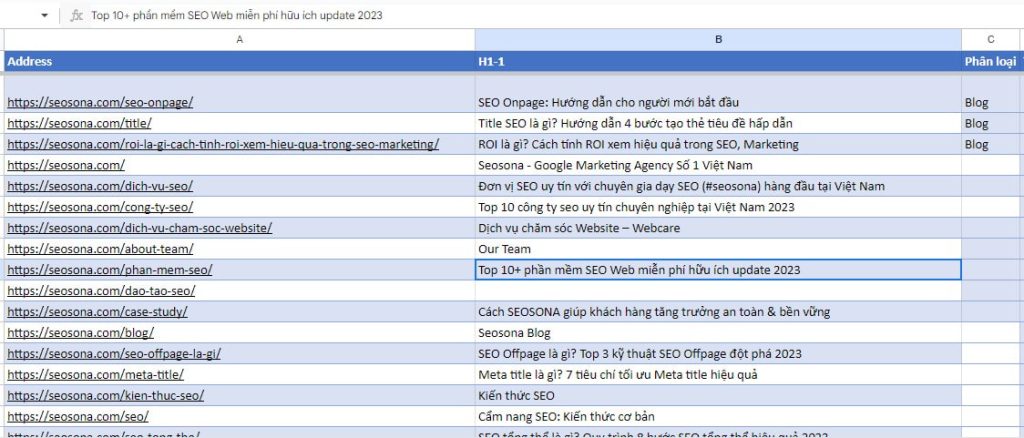Select empty H1-1 cell for dao-tao-seo row
Viewport: 1024px width, 438px height.
(x=718, y=290)
